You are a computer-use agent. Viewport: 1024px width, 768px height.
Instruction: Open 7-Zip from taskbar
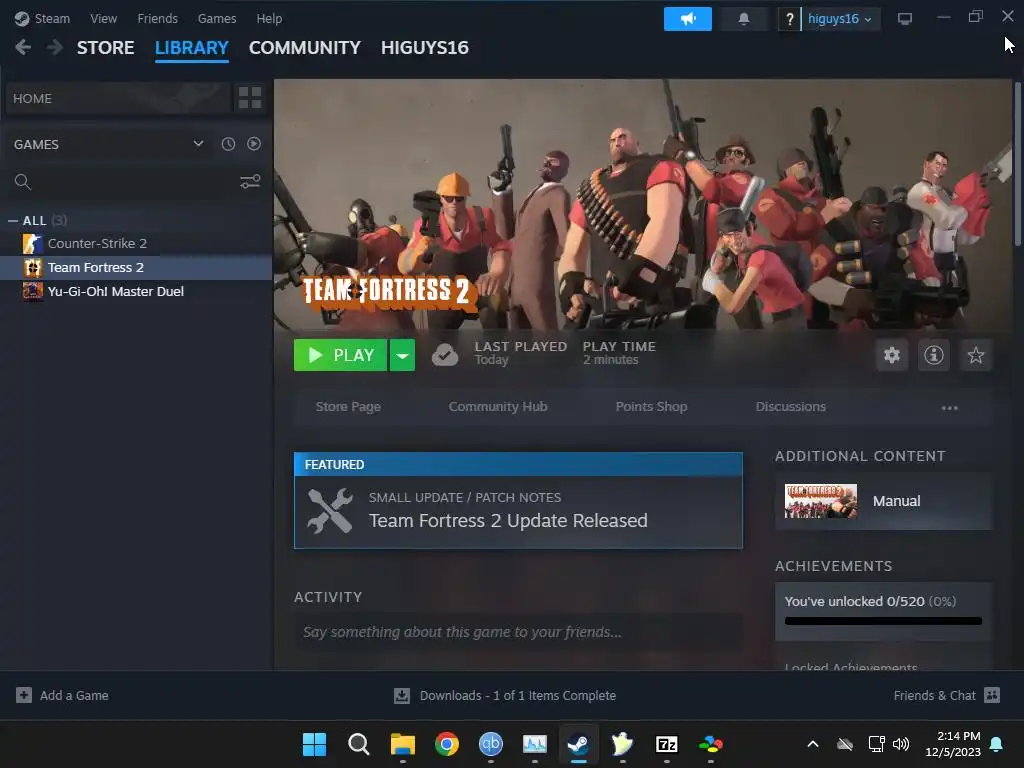pyautogui.click(x=667, y=744)
